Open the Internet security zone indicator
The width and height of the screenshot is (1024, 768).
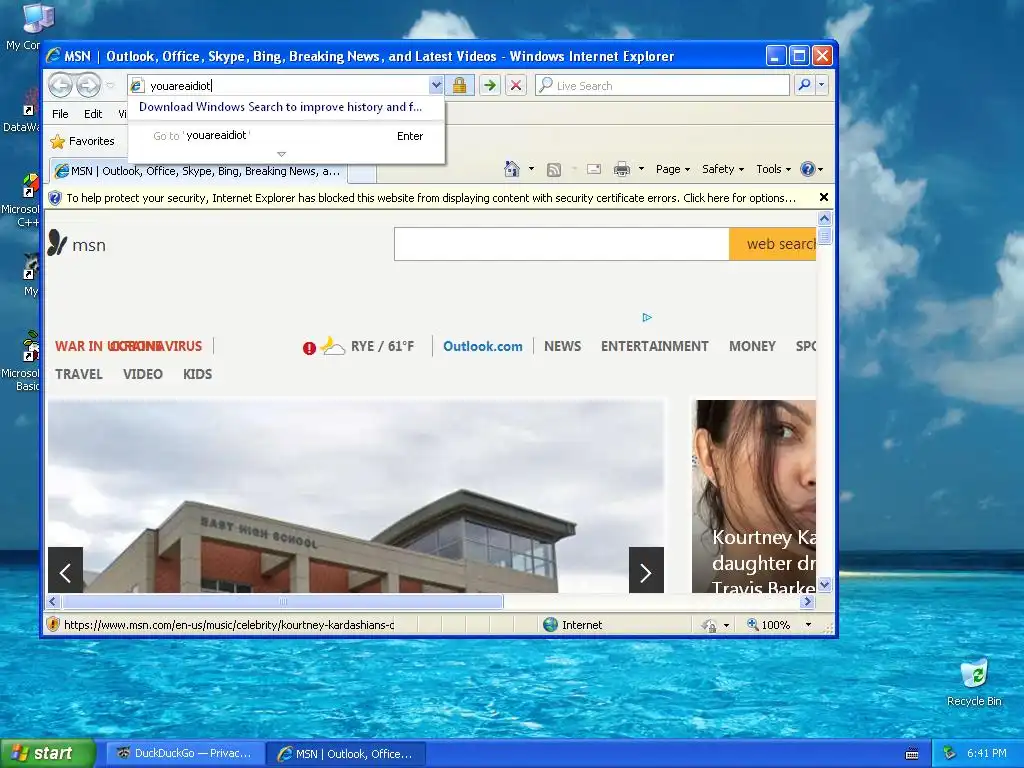point(573,625)
